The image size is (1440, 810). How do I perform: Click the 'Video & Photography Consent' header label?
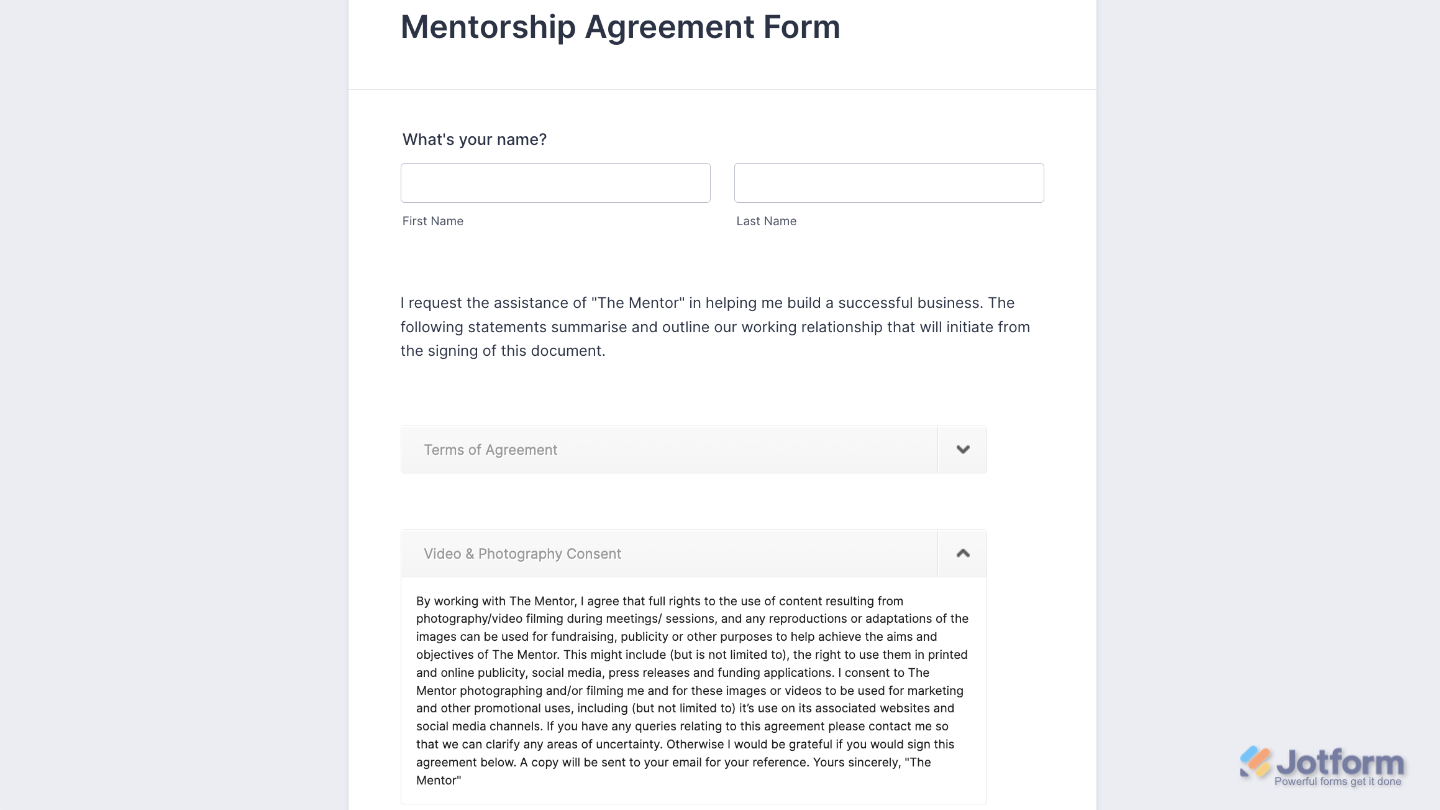point(522,553)
